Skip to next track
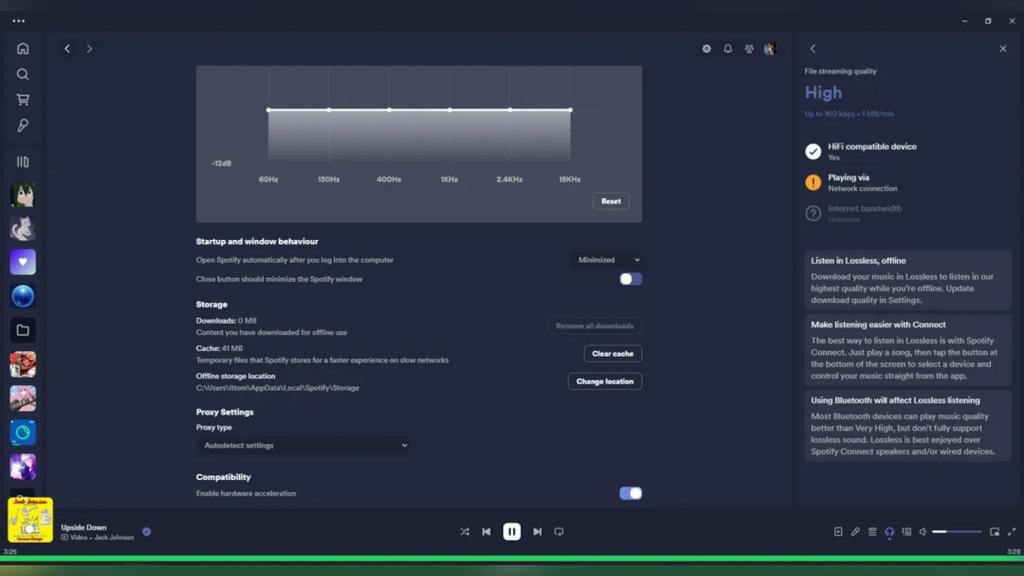 pos(537,532)
